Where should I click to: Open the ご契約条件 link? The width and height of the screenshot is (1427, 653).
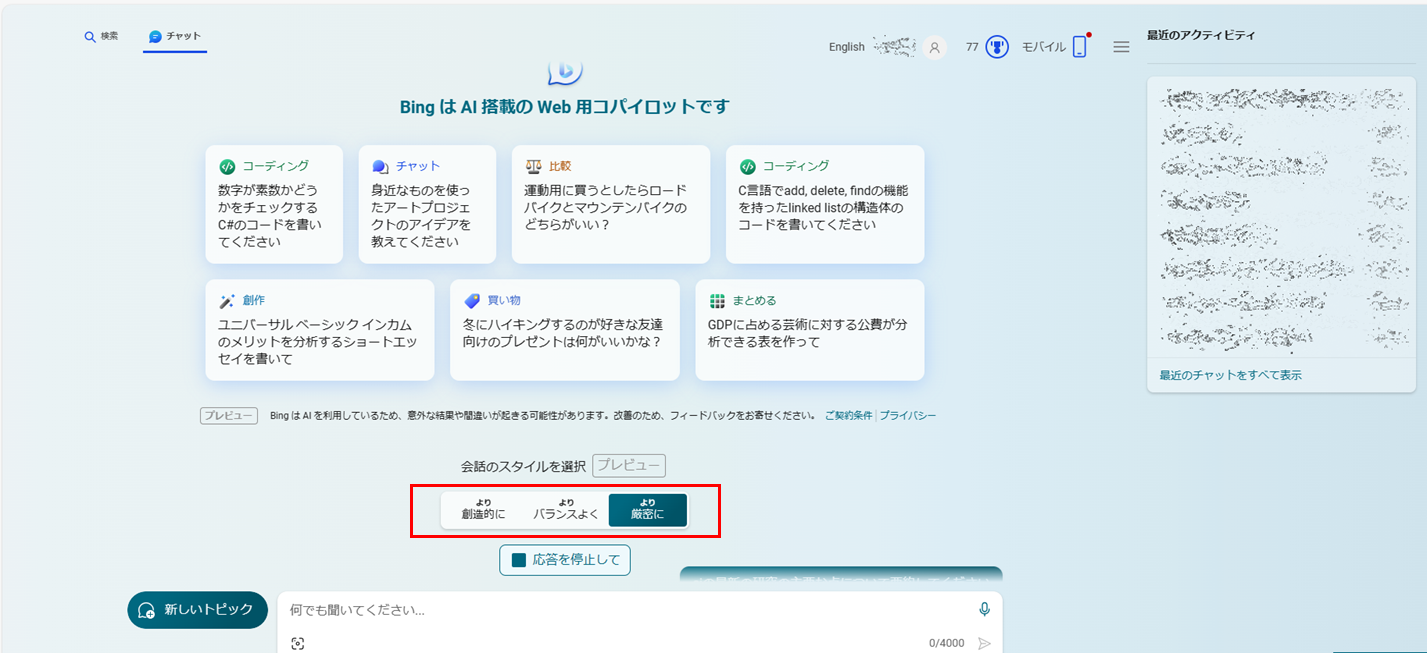pos(848,415)
